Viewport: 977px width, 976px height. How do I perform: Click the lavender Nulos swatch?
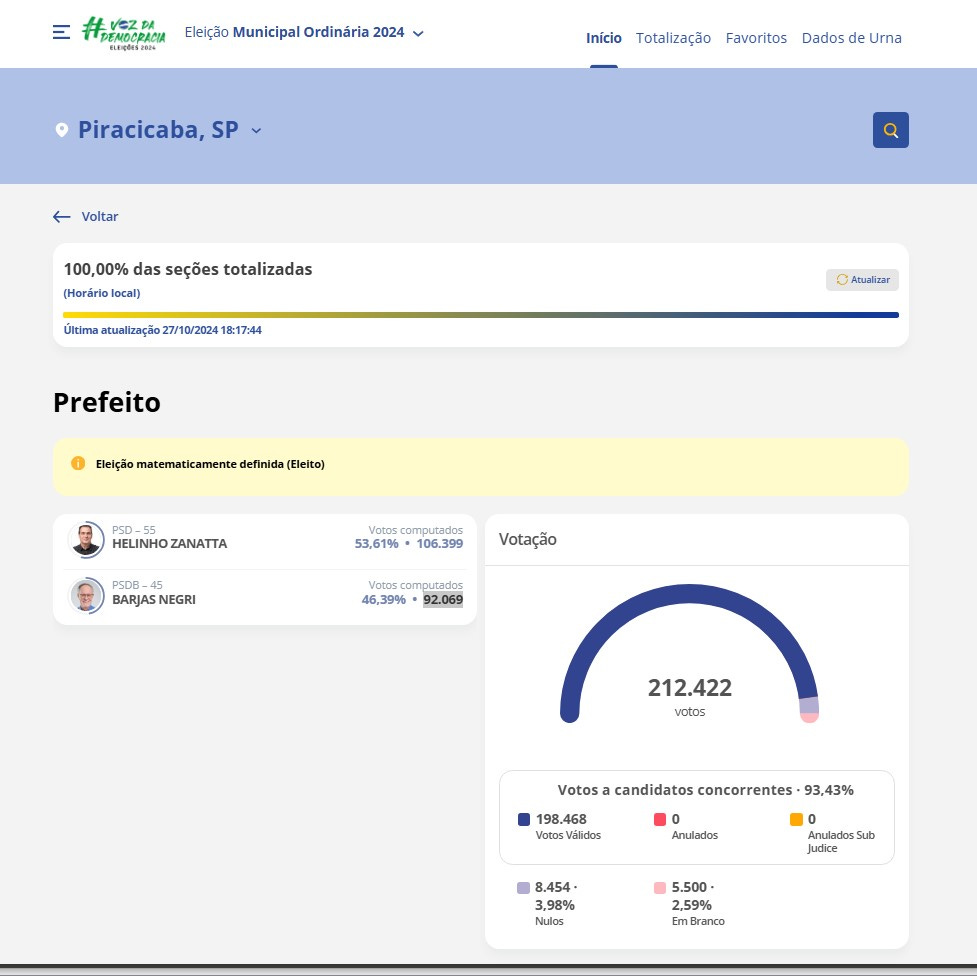tap(523, 888)
